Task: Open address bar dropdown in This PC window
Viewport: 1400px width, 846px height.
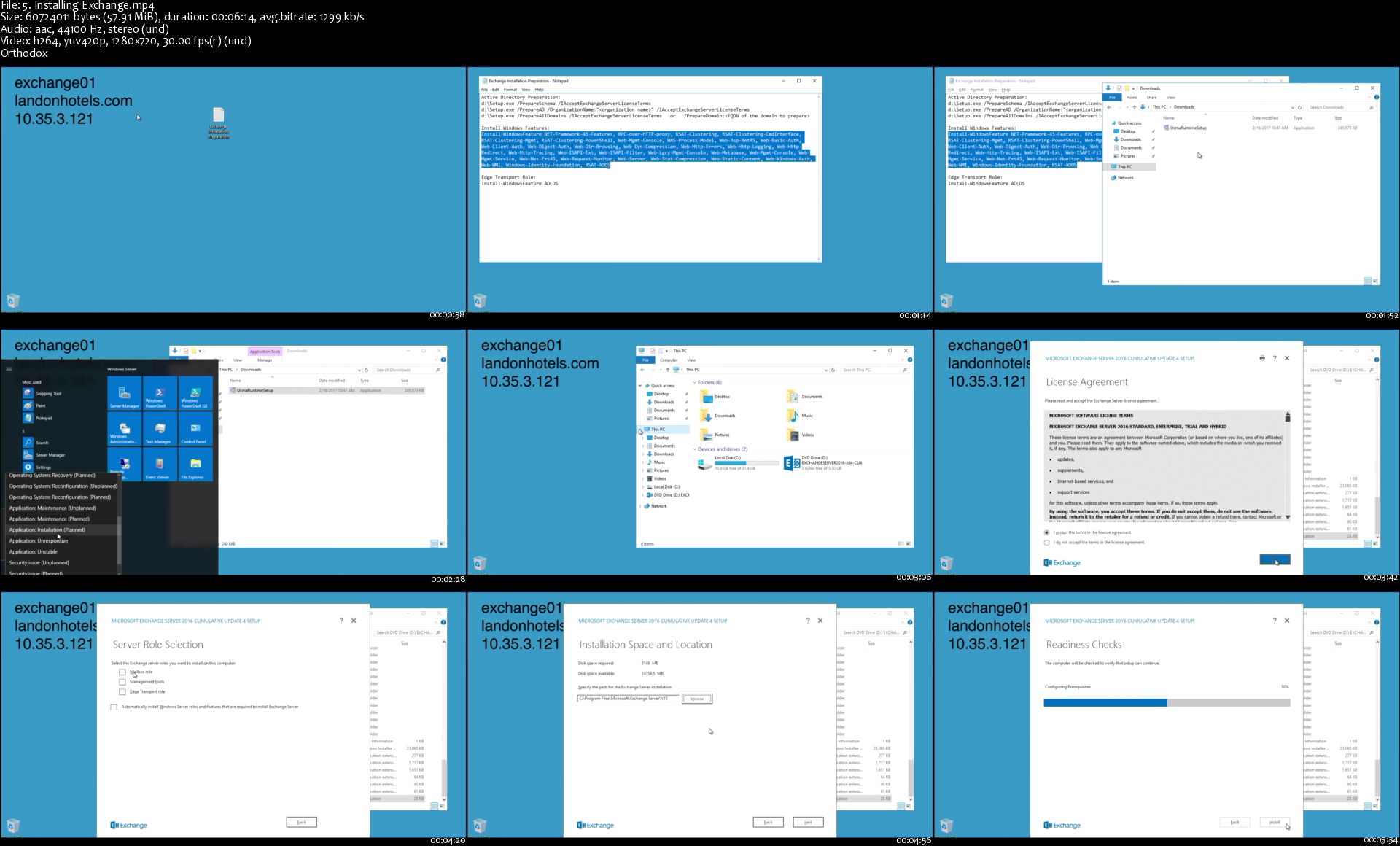Action: pos(826,370)
